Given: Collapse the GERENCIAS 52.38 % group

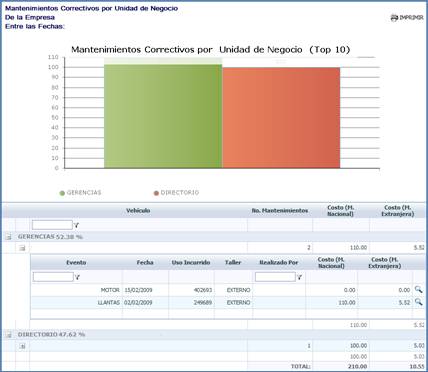Looking at the screenshot, I should (x=9, y=237).
